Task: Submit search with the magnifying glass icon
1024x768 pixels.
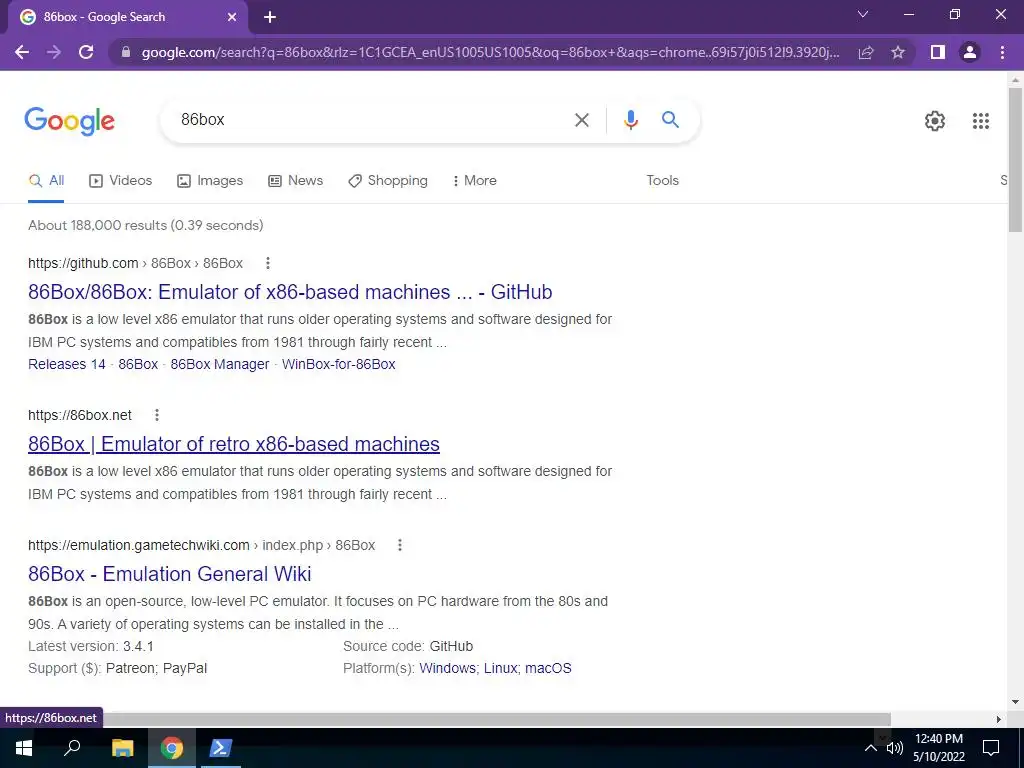Action: (x=670, y=120)
